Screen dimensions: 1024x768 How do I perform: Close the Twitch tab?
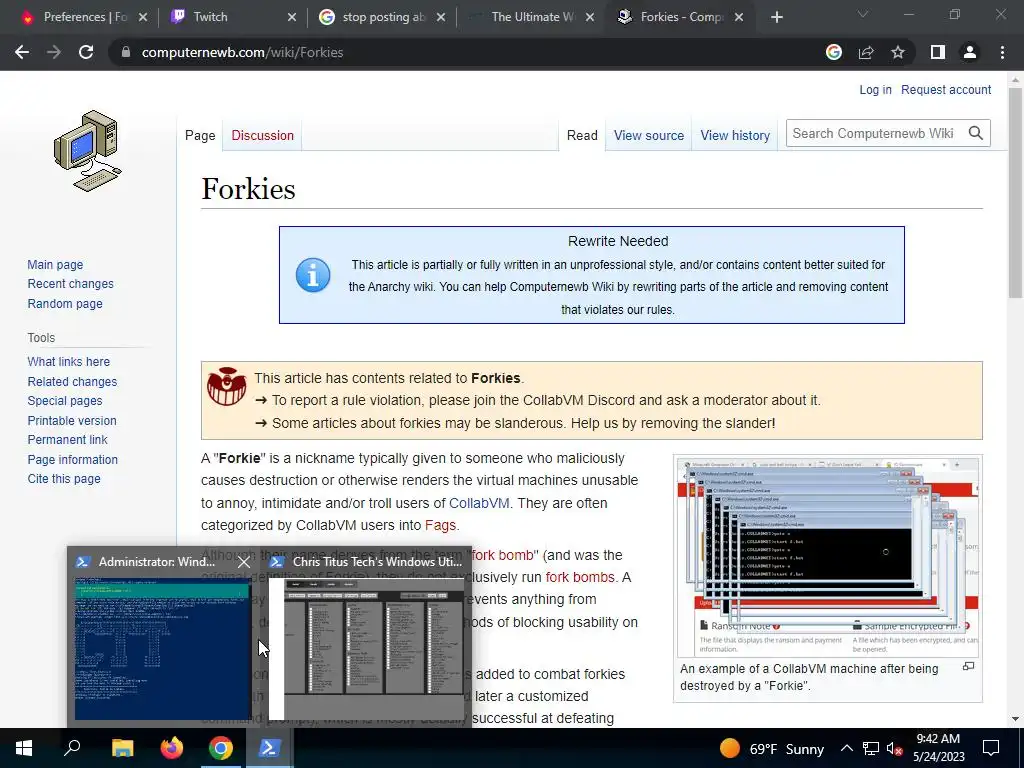[292, 17]
